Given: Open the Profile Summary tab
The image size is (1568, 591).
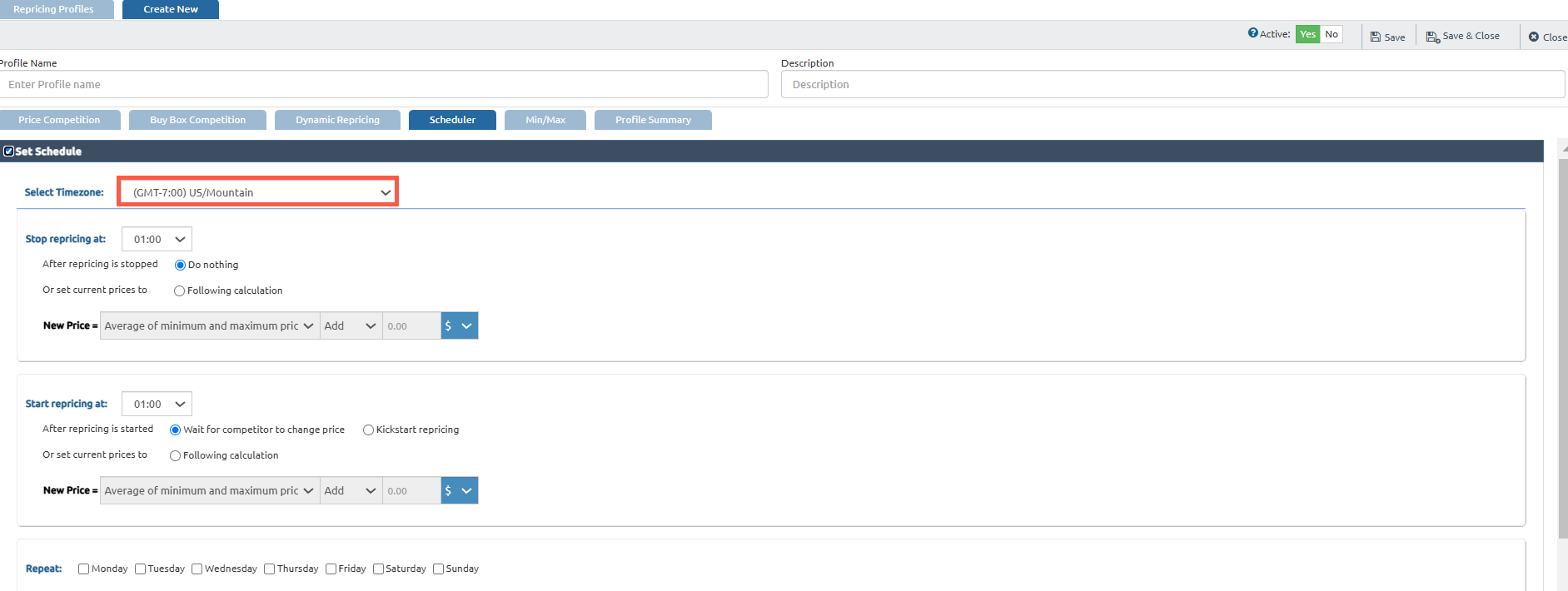Looking at the screenshot, I should point(653,120).
